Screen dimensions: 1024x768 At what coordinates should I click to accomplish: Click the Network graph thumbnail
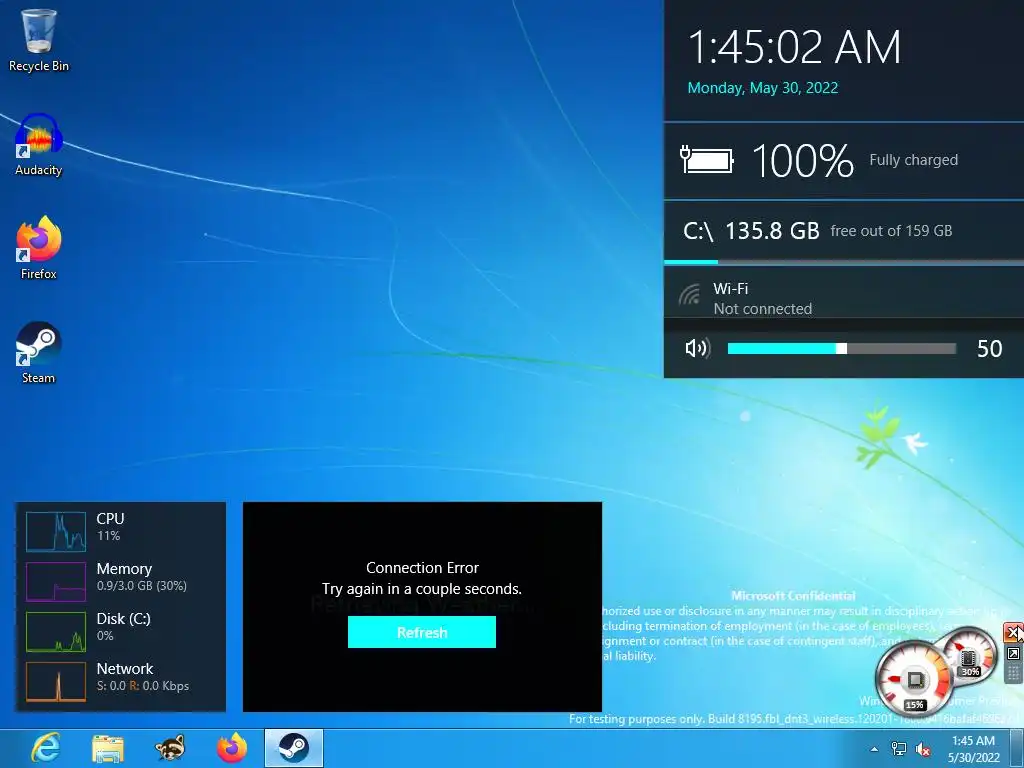point(56,681)
